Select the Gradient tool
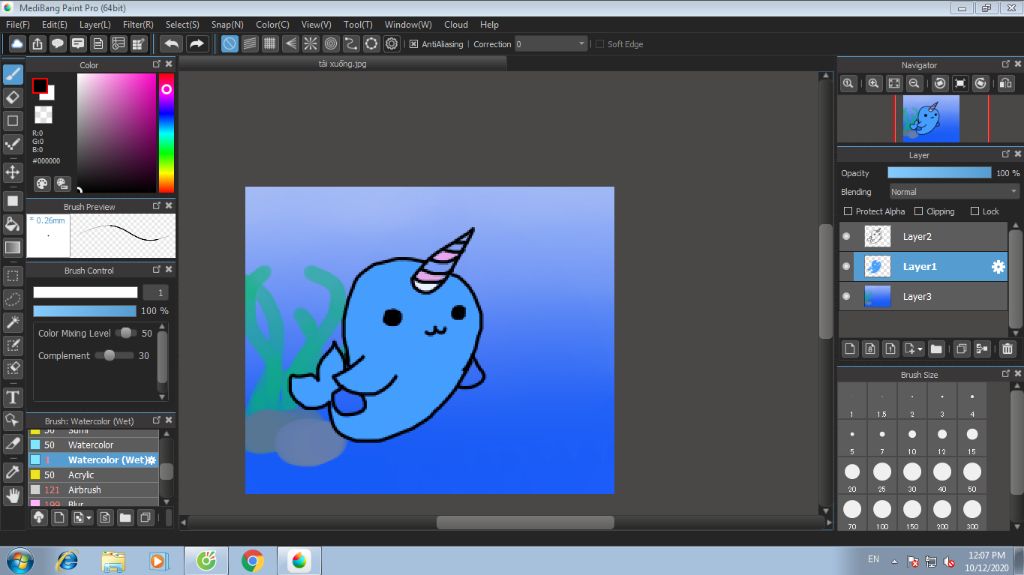Screen dimensions: 1024x575 tap(13, 248)
